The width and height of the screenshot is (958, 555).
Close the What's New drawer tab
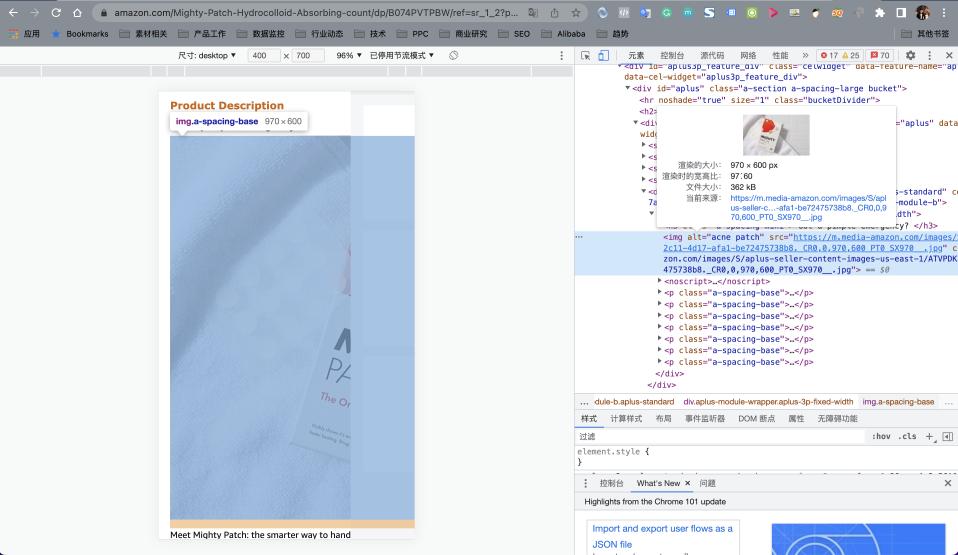687,483
